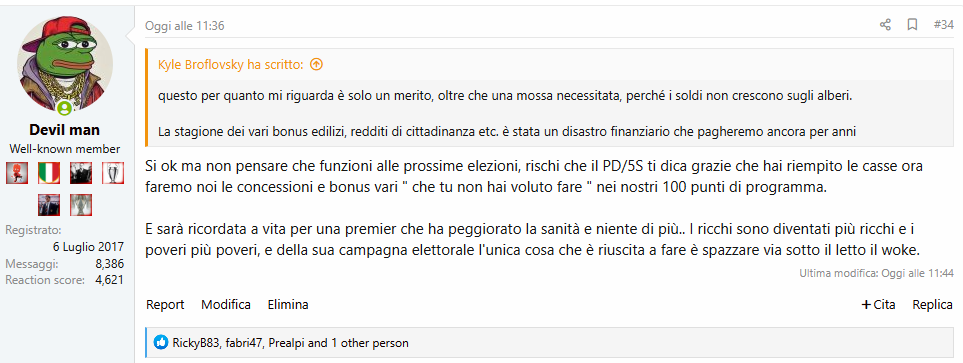The width and height of the screenshot is (963, 363).
Task: Click Replica to reply to the post
Action: (x=932, y=305)
